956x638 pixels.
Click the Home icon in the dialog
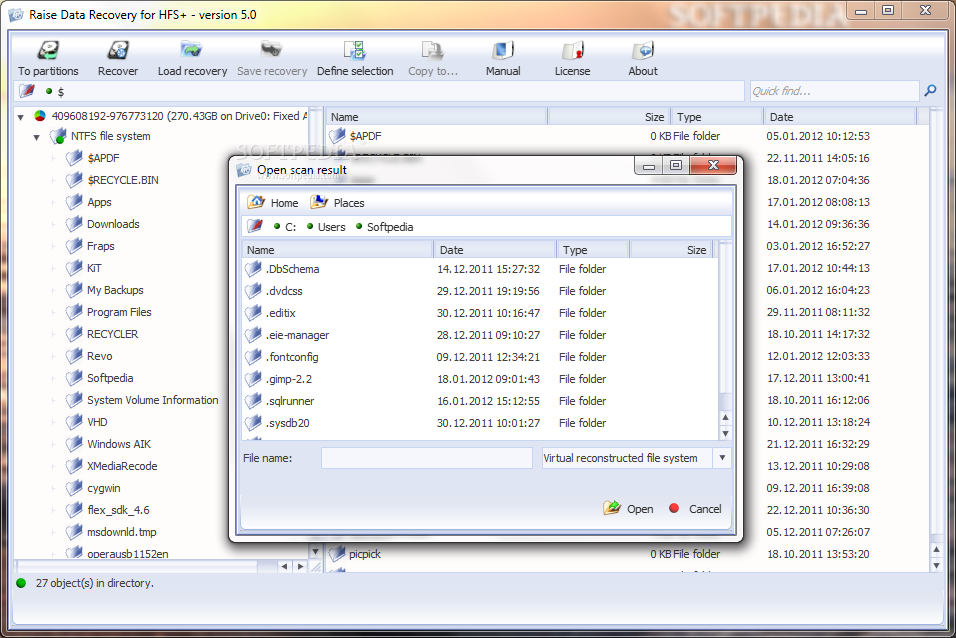point(255,202)
